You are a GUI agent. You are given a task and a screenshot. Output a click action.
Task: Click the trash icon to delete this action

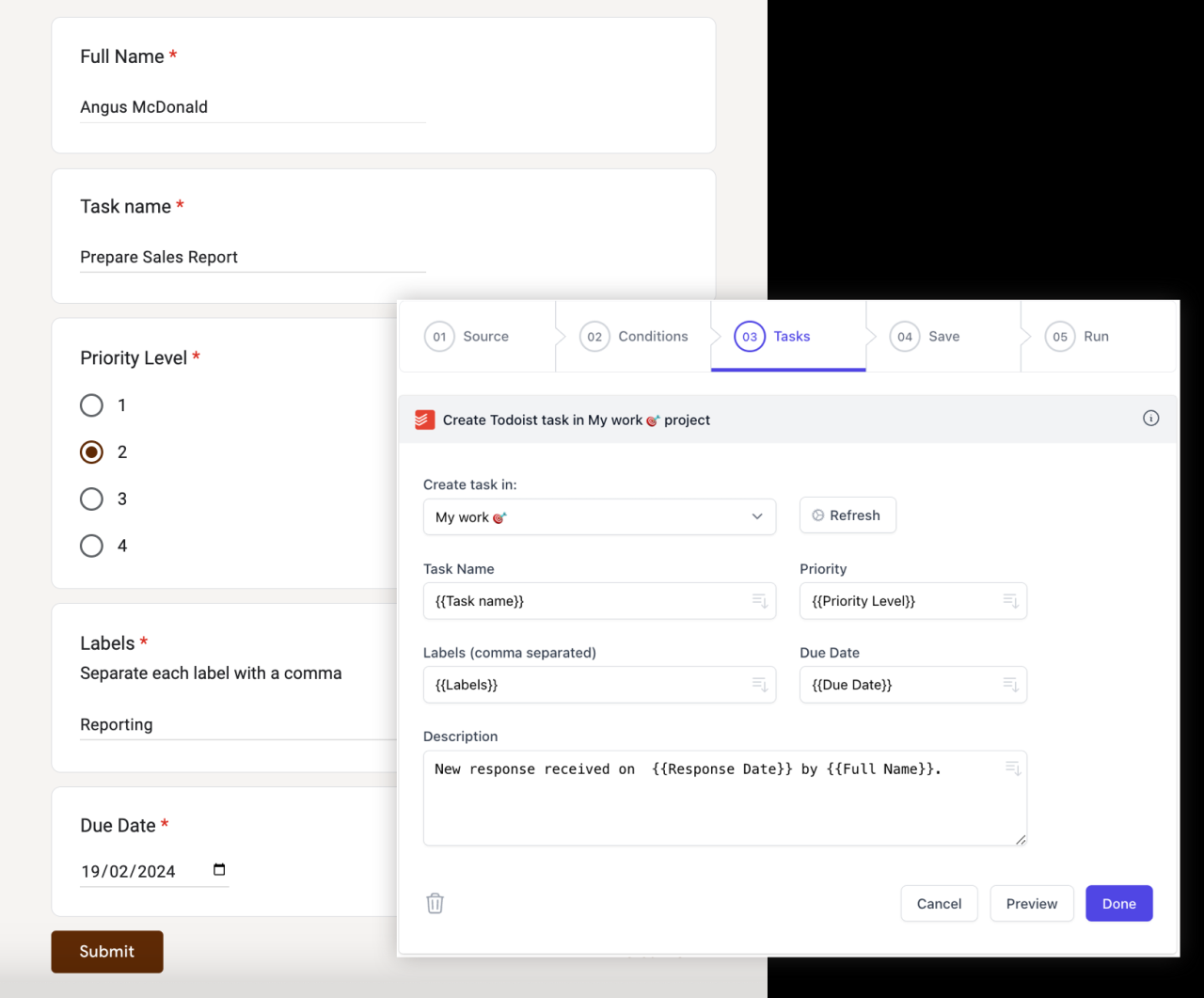tap(435, 902)
